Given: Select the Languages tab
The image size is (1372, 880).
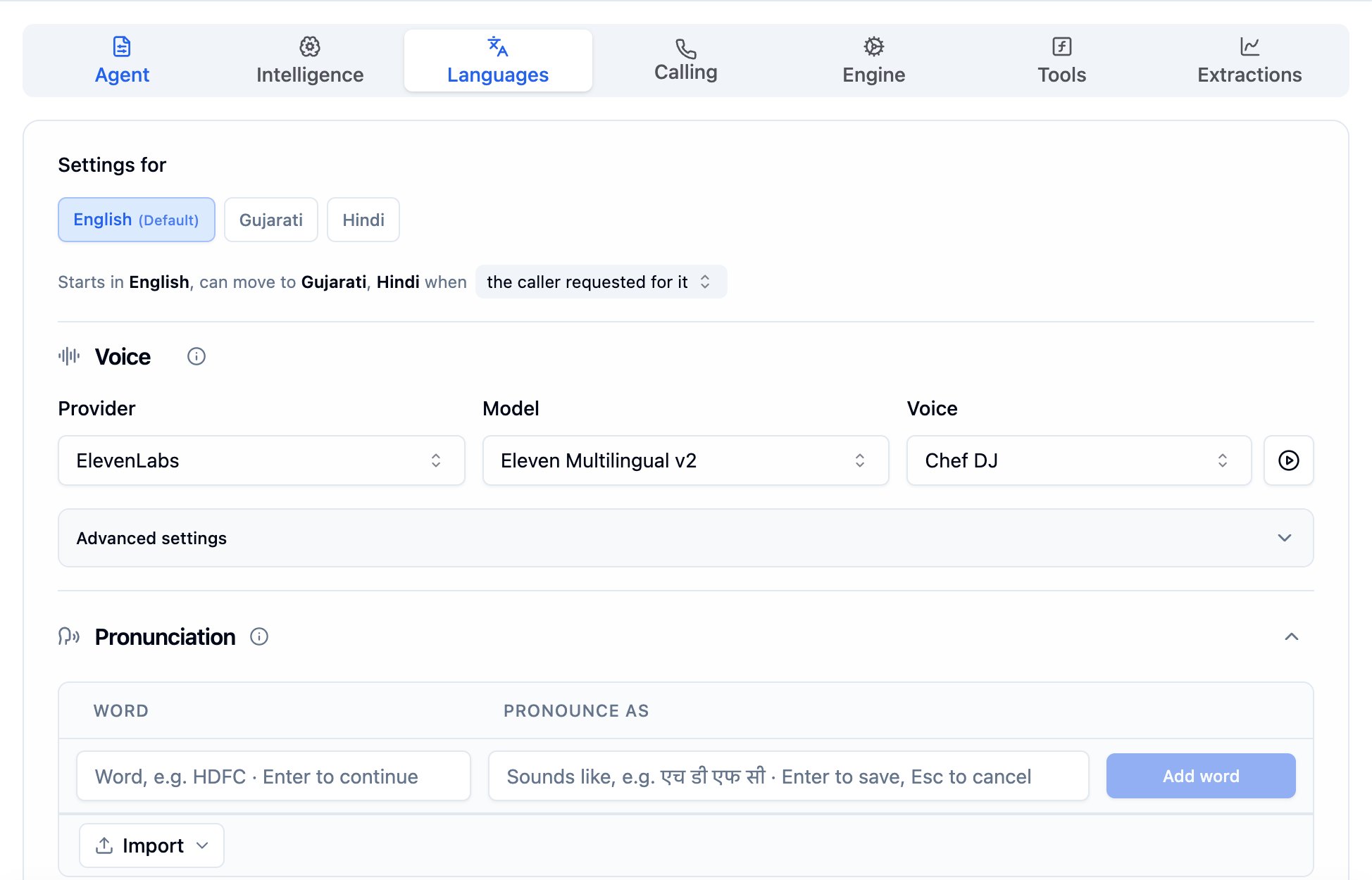Looking at the screenshot, I should tap(498, 61).
